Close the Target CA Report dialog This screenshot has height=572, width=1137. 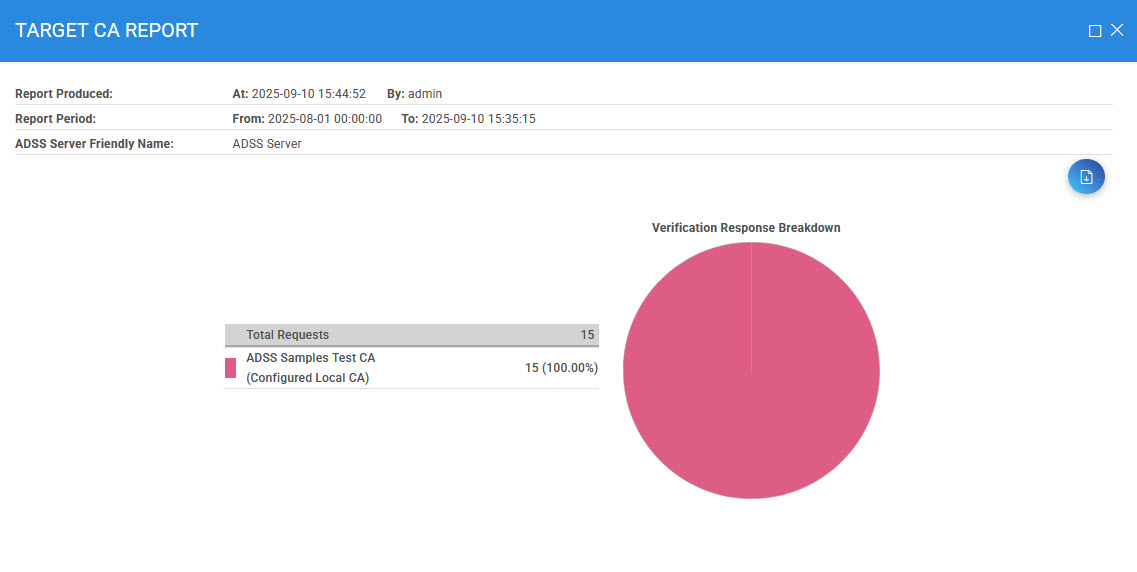pos(1118,31)
